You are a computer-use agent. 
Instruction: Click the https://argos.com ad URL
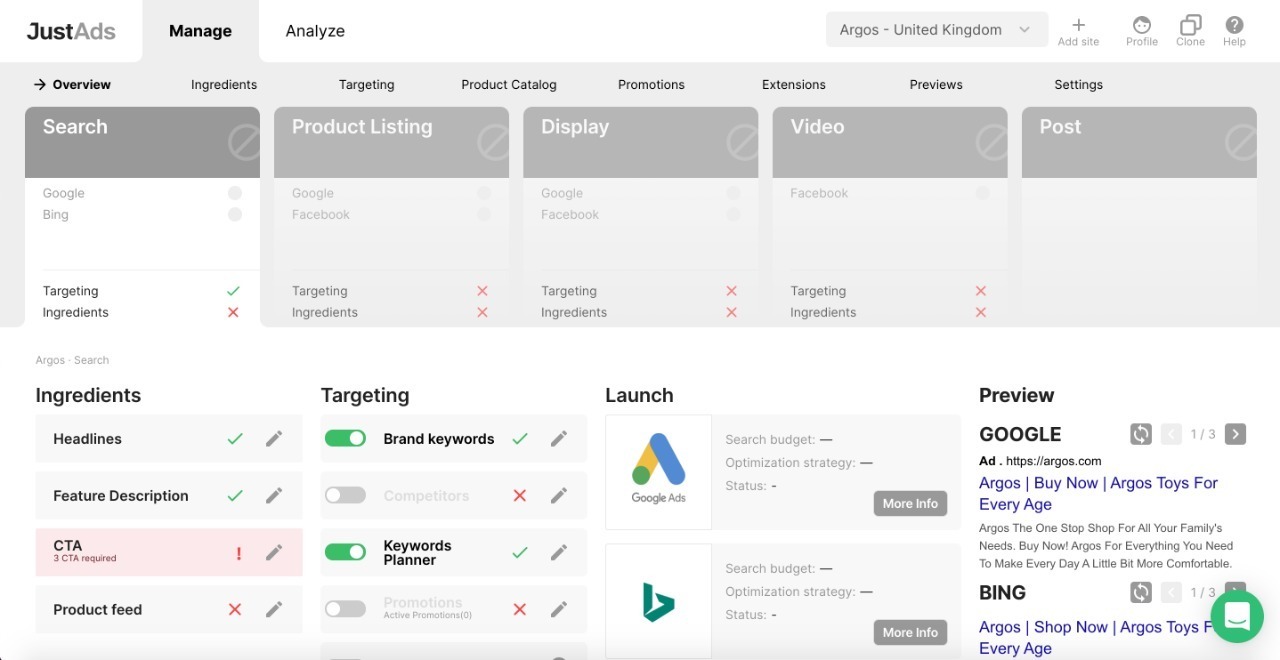point(1053,461)
